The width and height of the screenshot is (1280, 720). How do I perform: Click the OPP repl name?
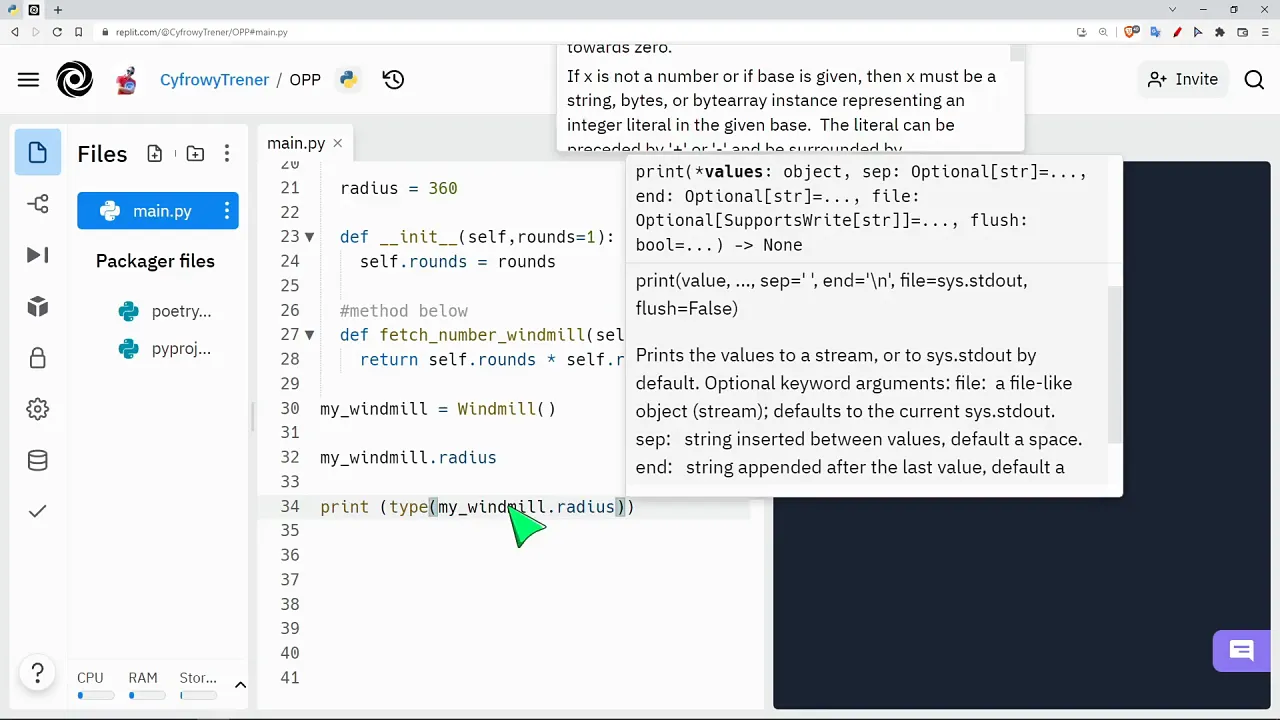click(x=305, y=80)
